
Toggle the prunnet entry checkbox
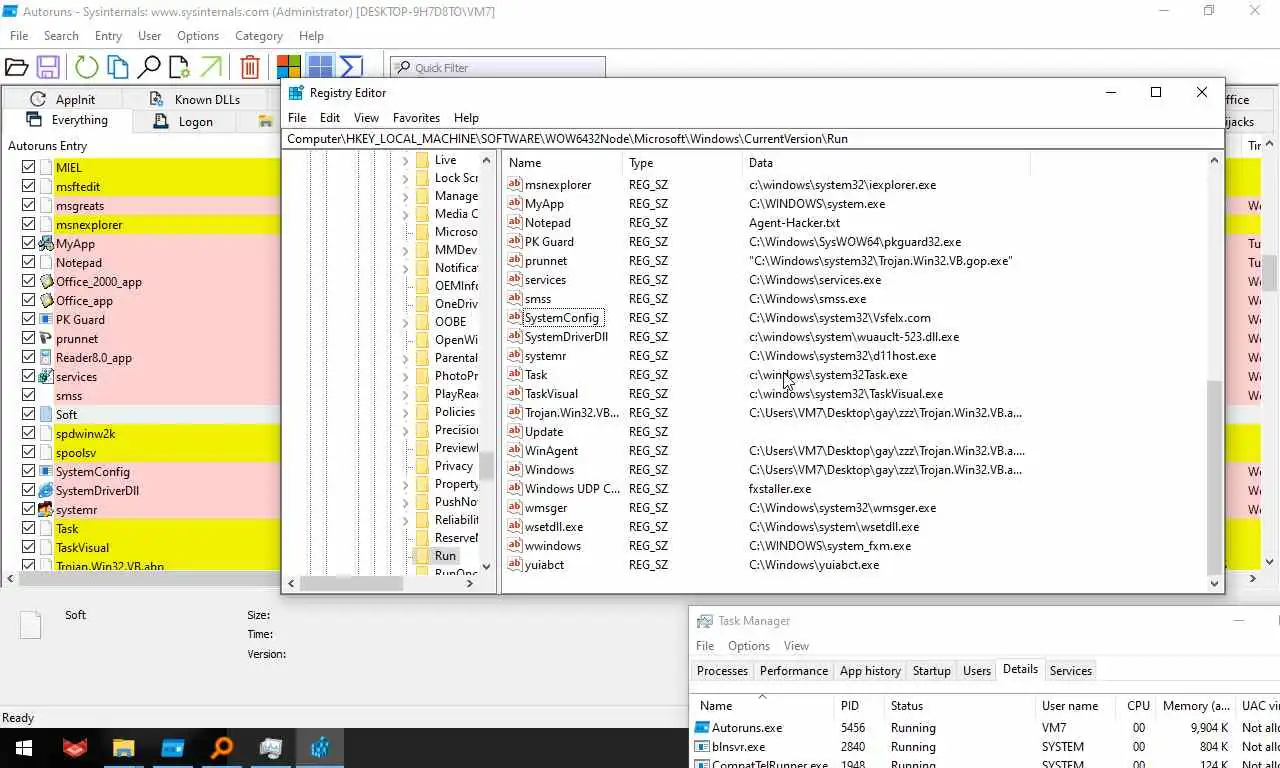pyautogui.click(x=28, y=338)
